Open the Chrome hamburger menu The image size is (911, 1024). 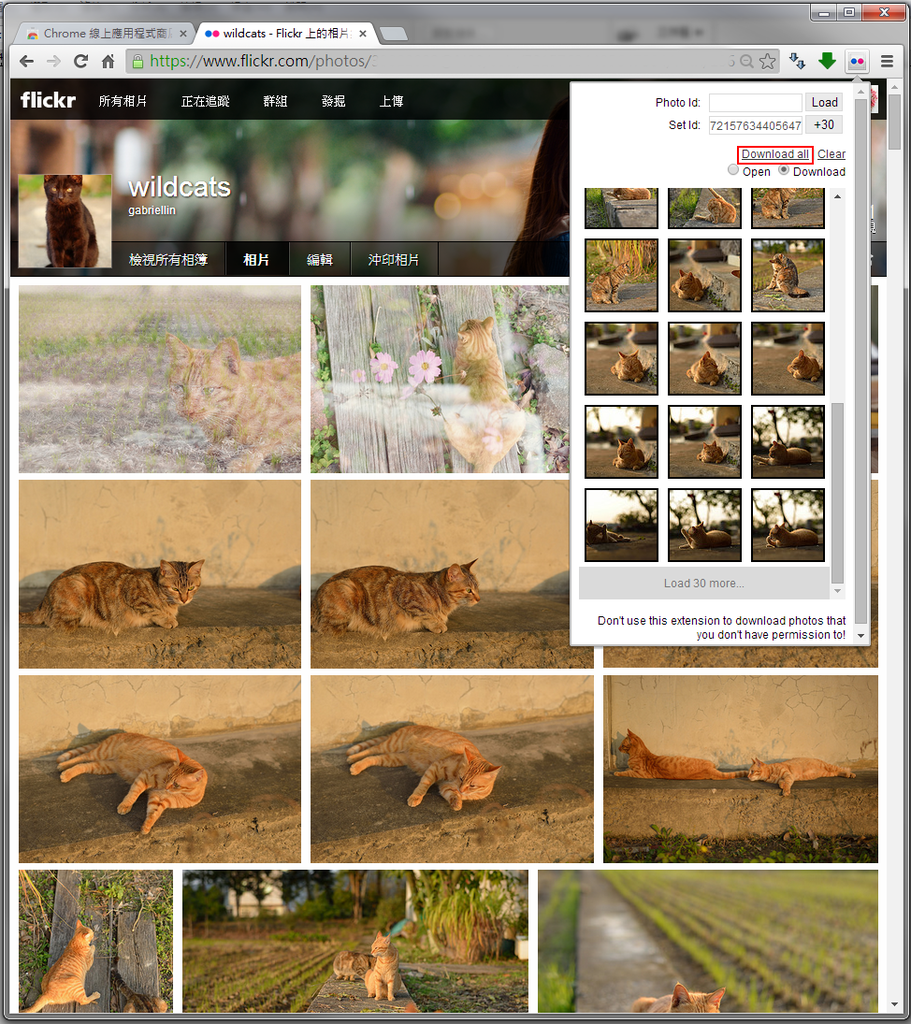pyautogui.click(x=887, y=61)
